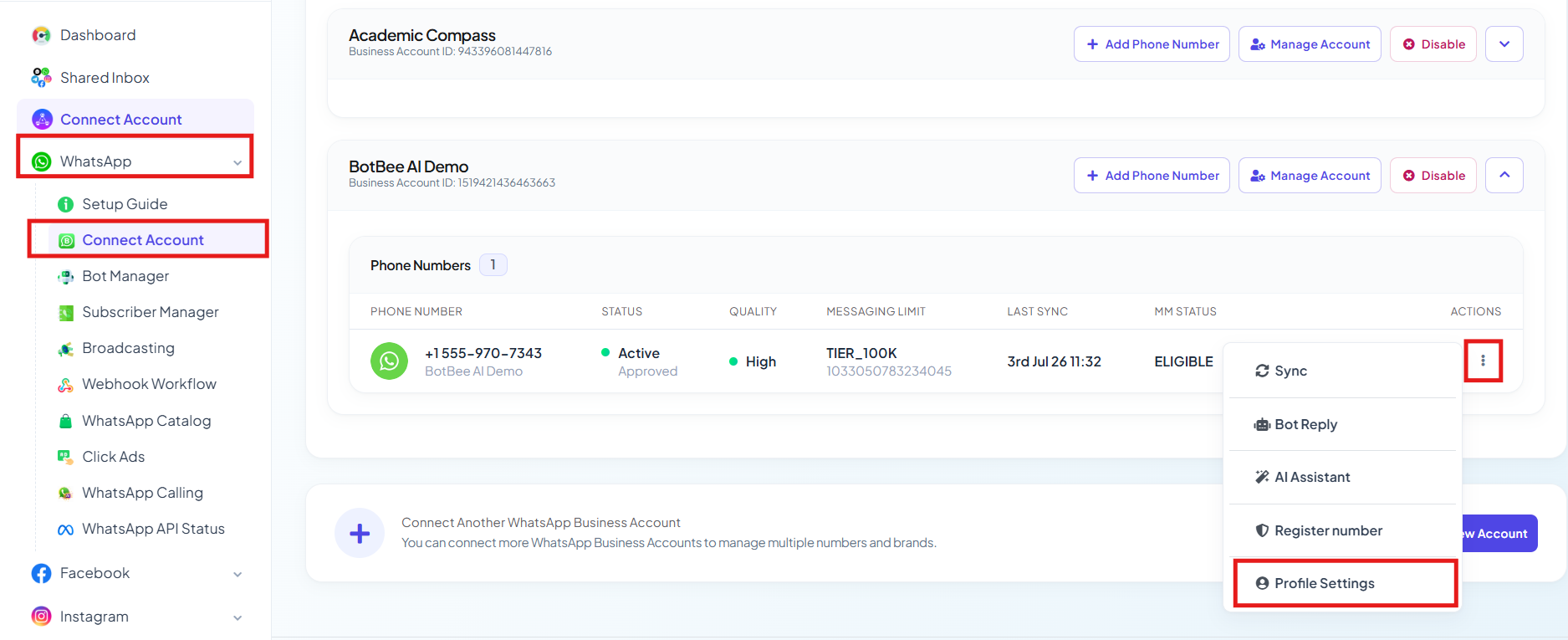This screenshot has height=640, width=1568.
Task: Click the phone number +1 555-970-7343
Action: pyautogui.click(x=483, y=353)
